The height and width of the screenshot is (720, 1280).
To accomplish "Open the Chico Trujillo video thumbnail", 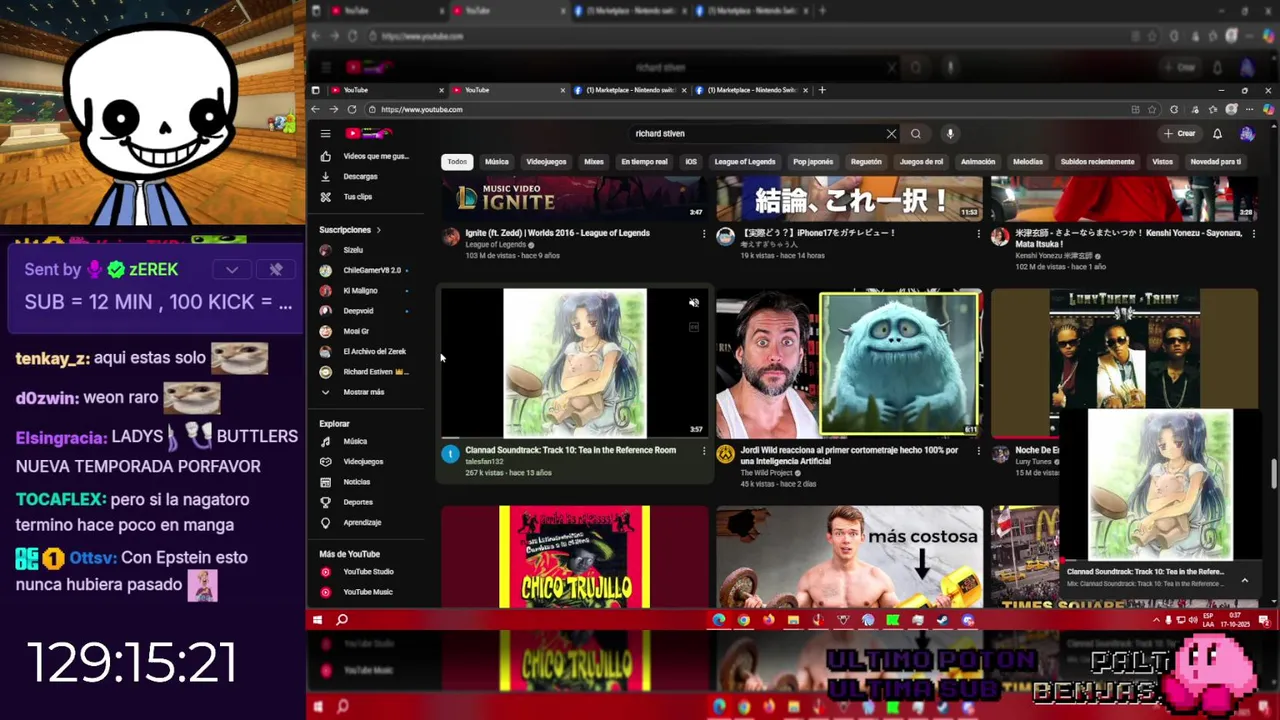I will [x=574, y=556].
